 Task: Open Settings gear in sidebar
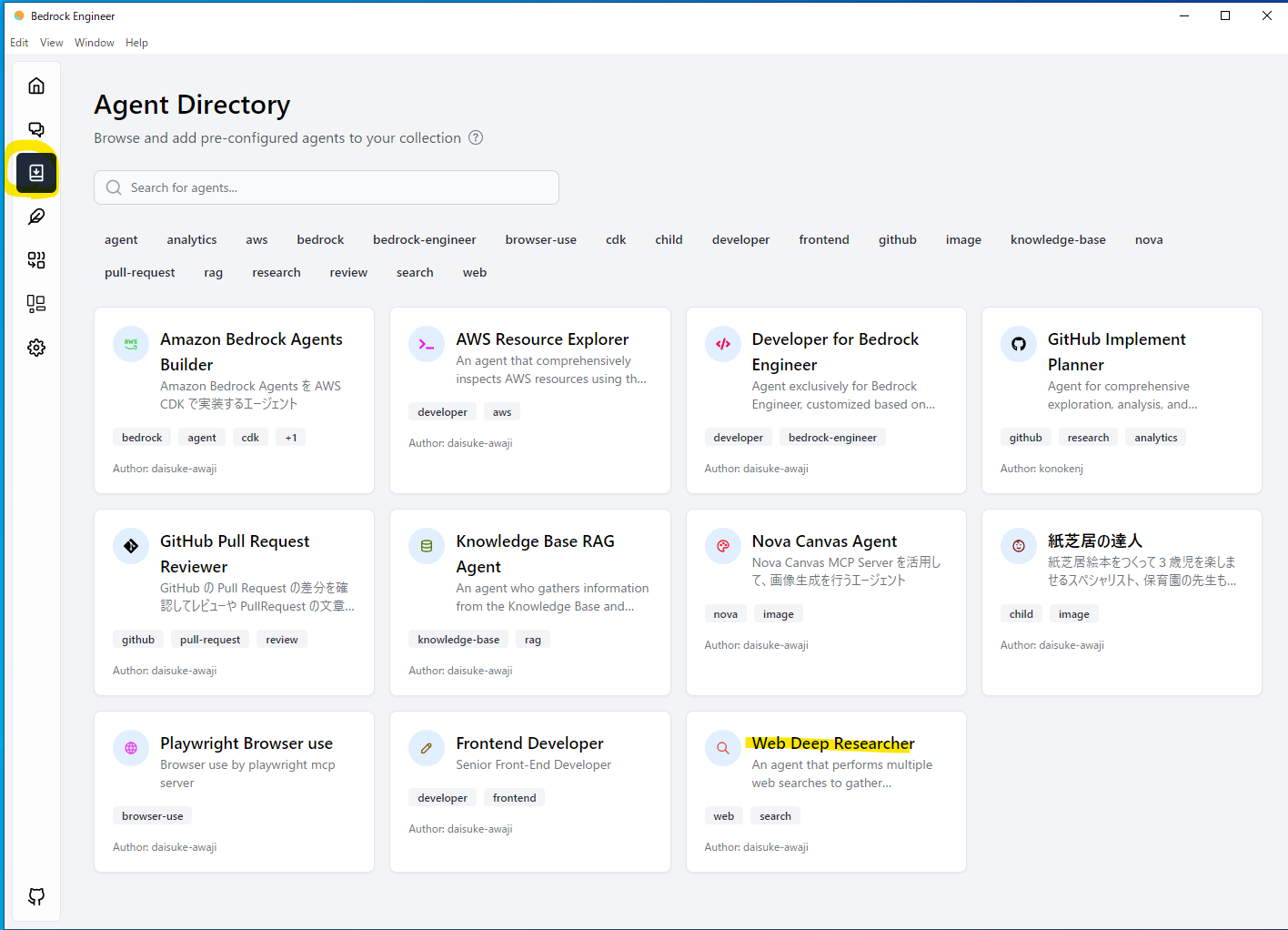(36, 348)
